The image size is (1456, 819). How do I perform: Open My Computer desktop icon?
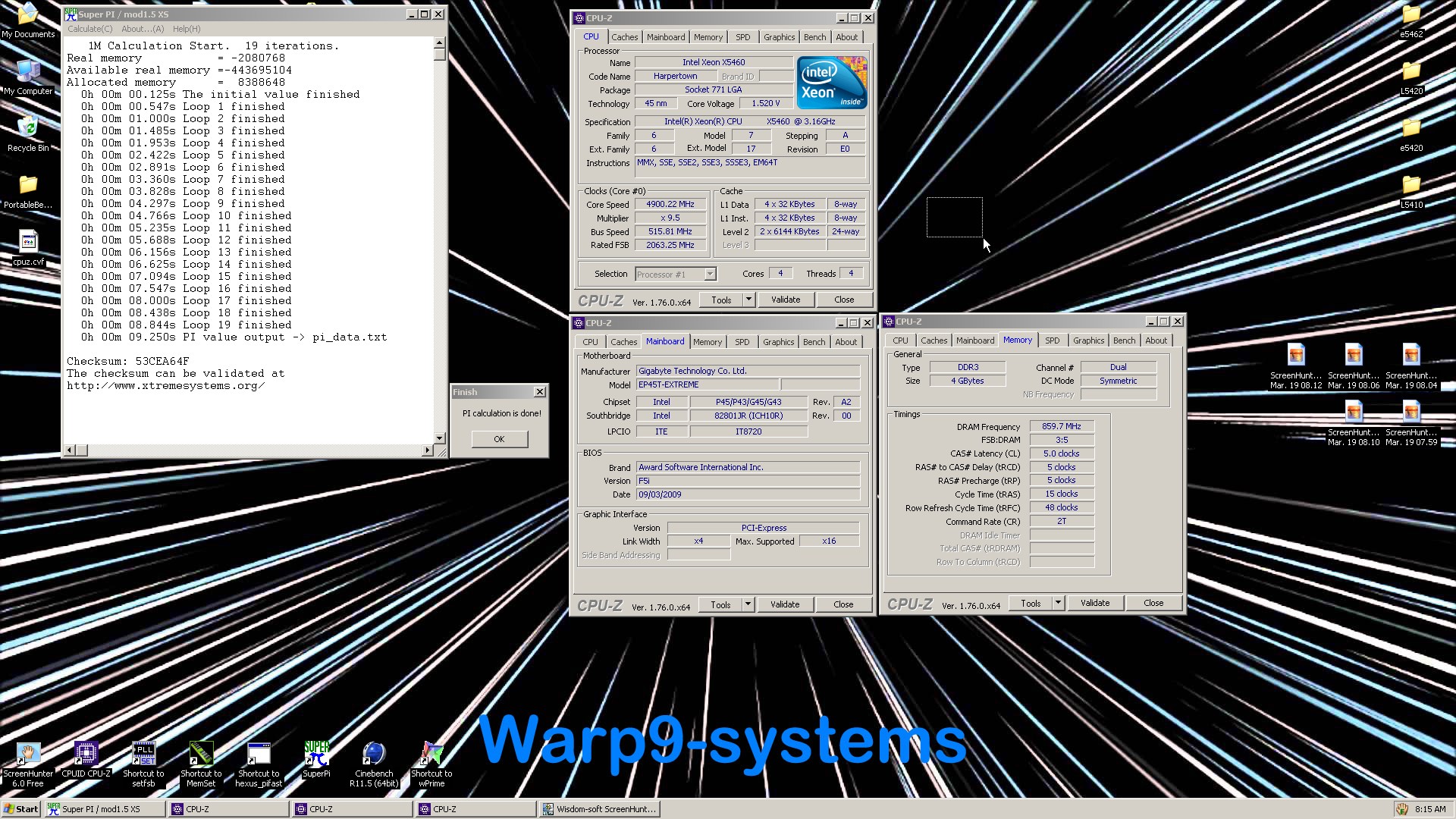pyautogui.click(x=28, y=77)
